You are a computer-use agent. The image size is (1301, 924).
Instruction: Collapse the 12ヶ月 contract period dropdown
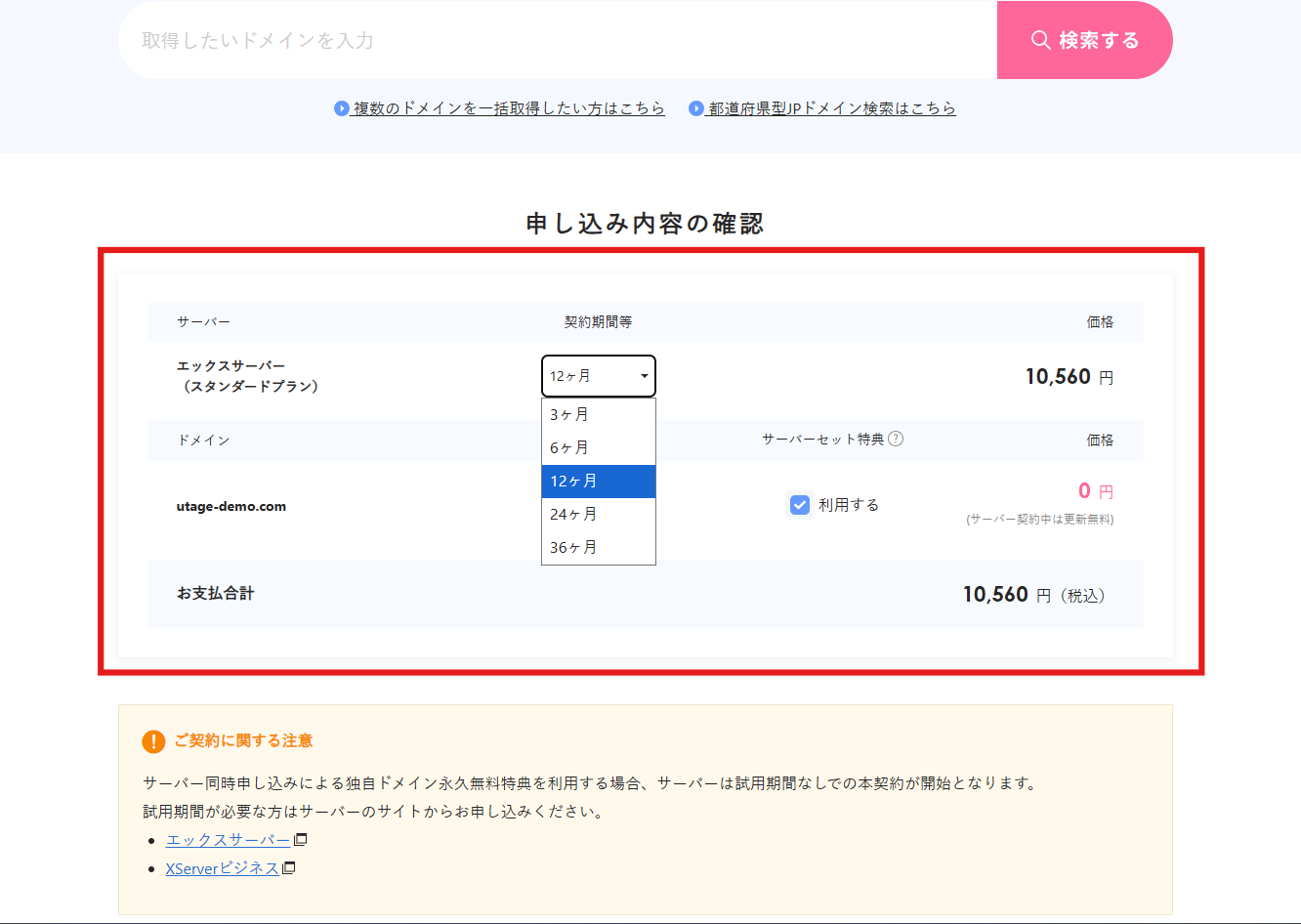[x=598, y=376]
